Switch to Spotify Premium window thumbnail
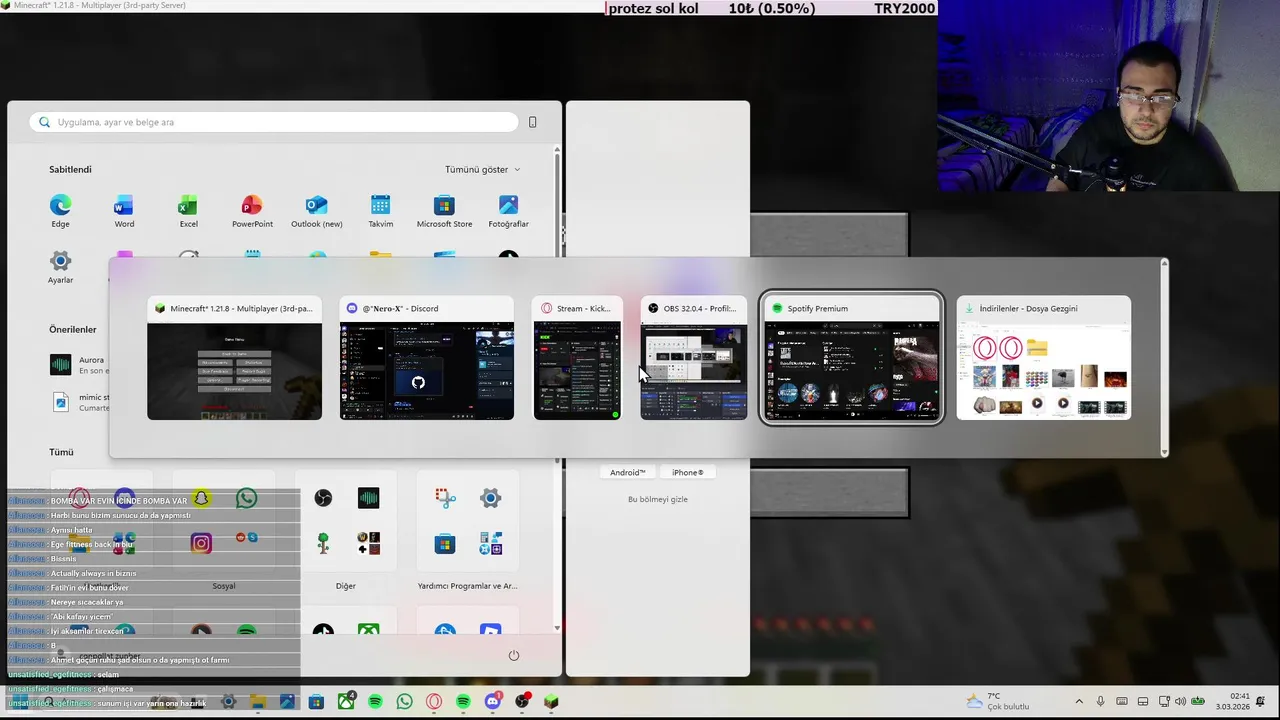Image resolution: width=1280 pixels, height=720 pixels. click(x=851, y=358)
